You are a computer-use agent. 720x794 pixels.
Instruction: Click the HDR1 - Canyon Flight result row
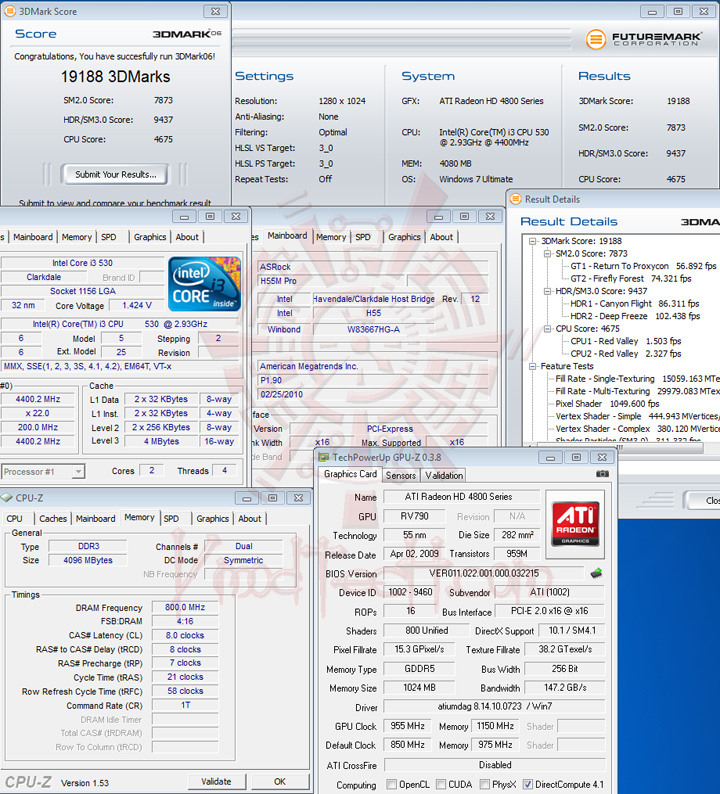pos(634,304)
